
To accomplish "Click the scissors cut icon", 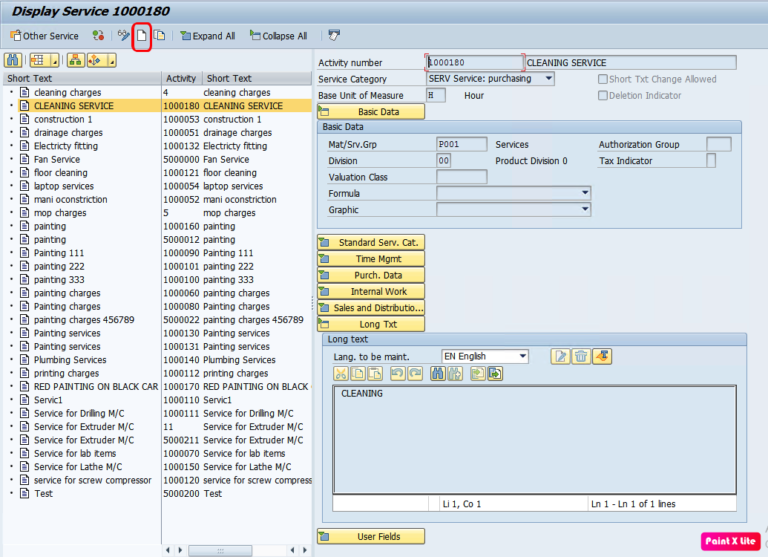I will pyautogui.click(x=340, y=374).
